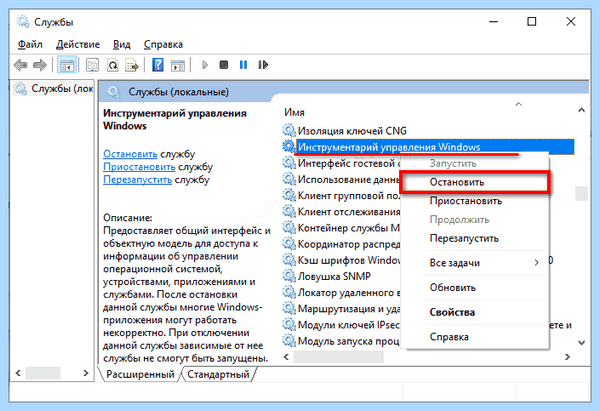Image resolution: width=600 pixels, height=411 pixels.
Task: Click the Forward arrow toolbar icon
Action: pos(40,65)
